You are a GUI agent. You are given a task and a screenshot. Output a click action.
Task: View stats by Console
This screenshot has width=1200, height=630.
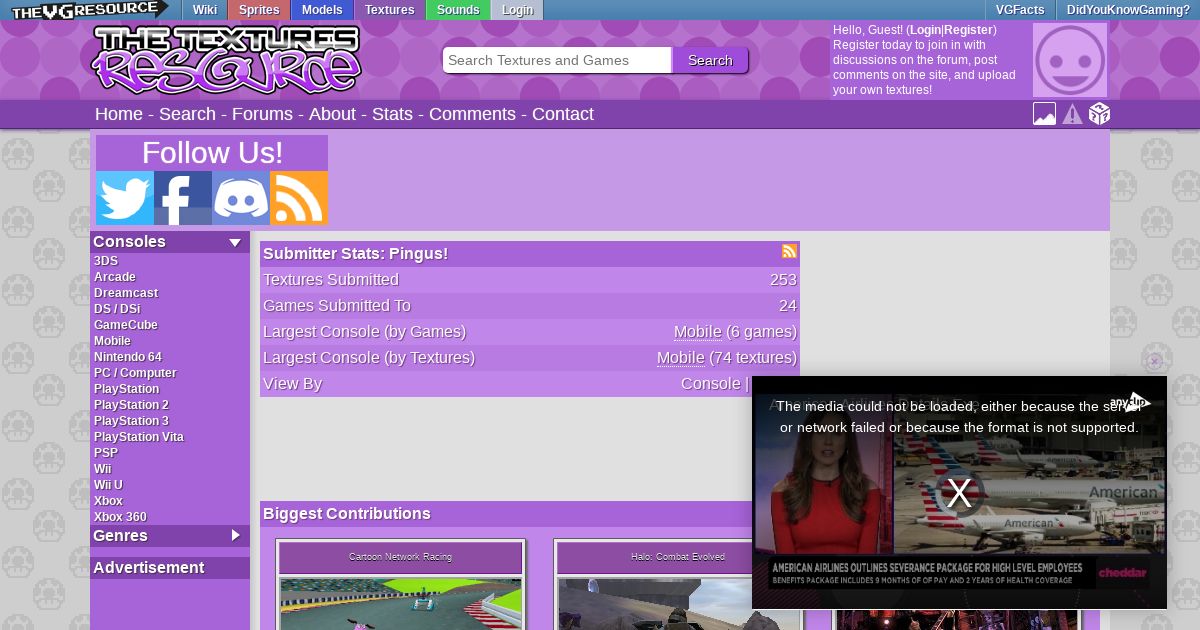(x=711, y=384)
